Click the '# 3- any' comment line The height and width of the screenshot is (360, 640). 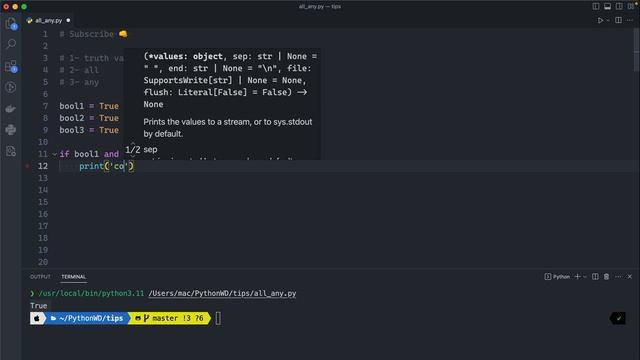coord(79,82)
